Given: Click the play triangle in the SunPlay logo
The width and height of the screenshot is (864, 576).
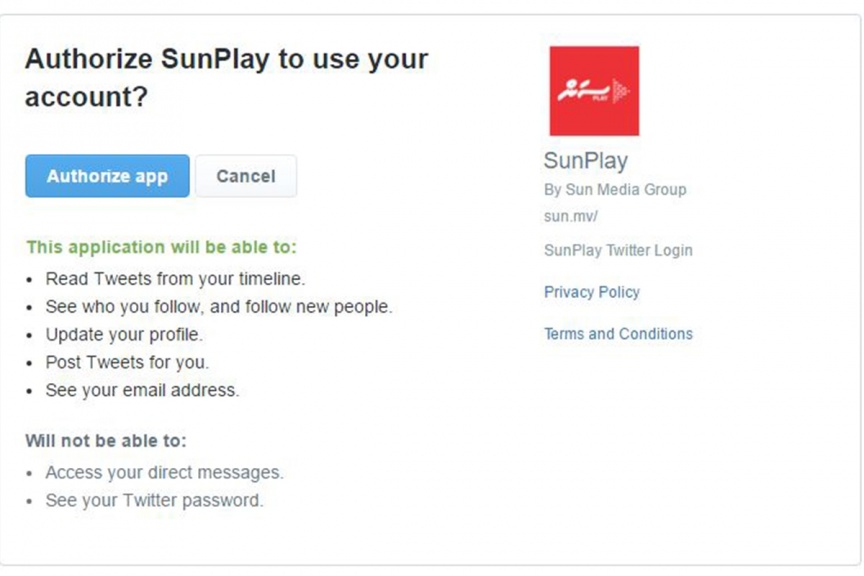Looking at the screenshot, I should pyautogui.click(x=620, y=92).
